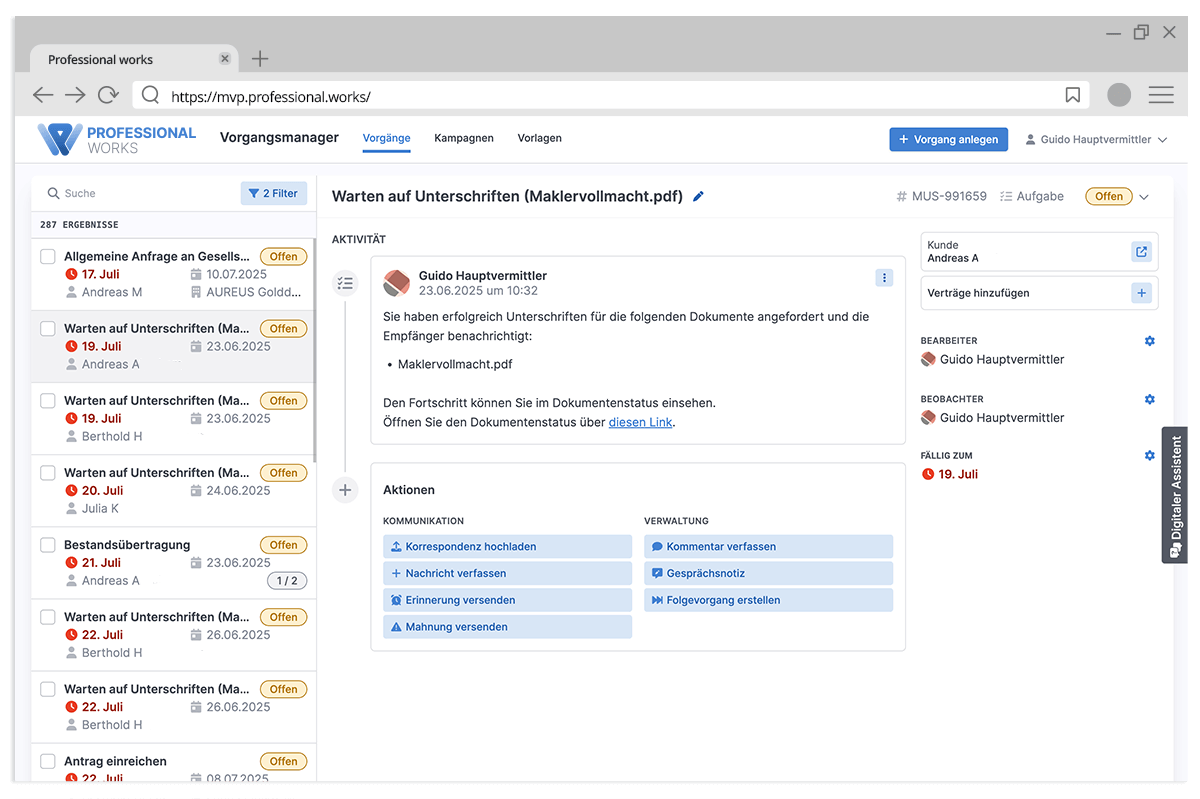Click the gear icon beside FÄLLIG ZUM

click(x=1148, y=454)
